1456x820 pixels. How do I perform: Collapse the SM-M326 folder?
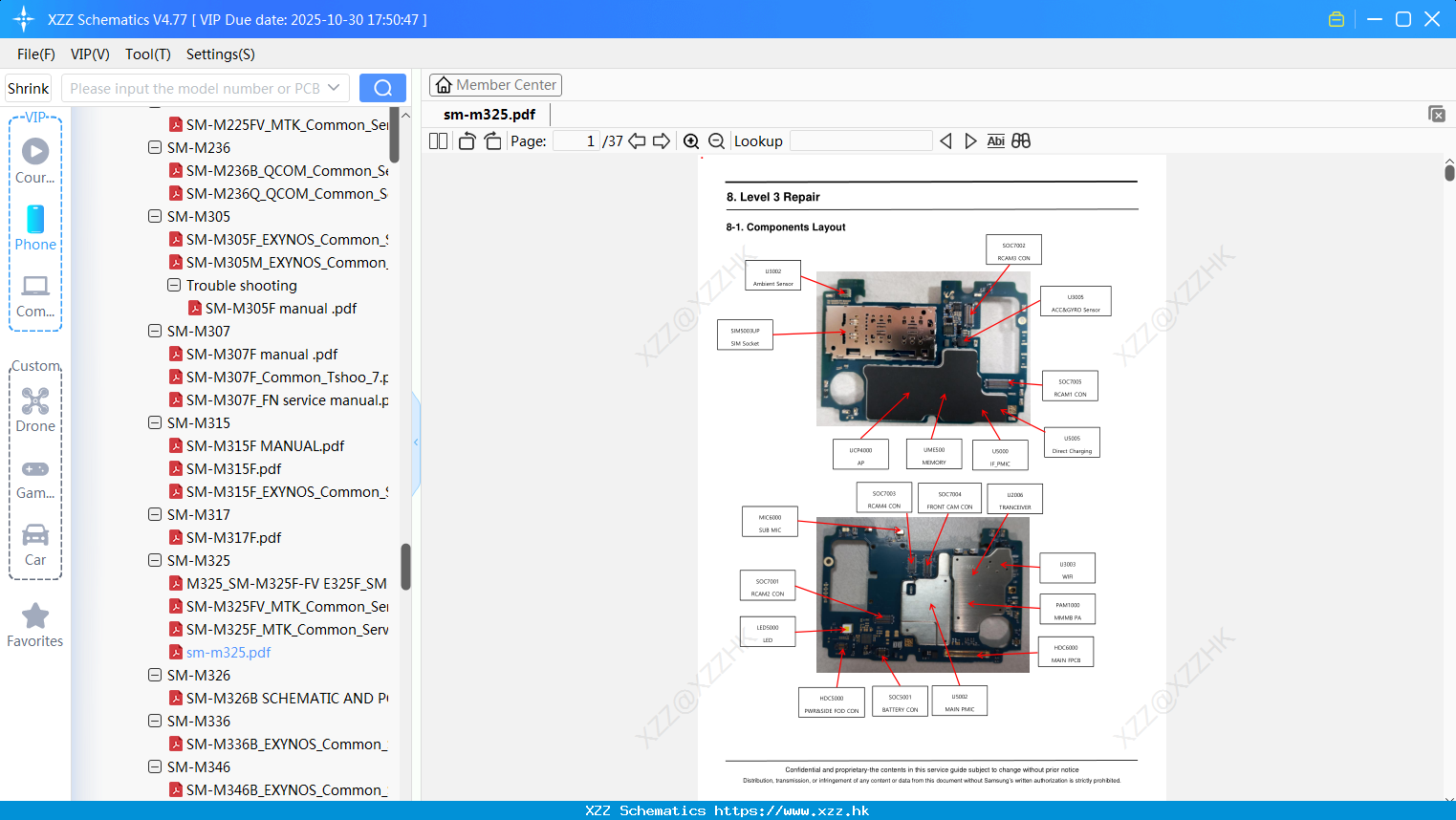[155, 676]
